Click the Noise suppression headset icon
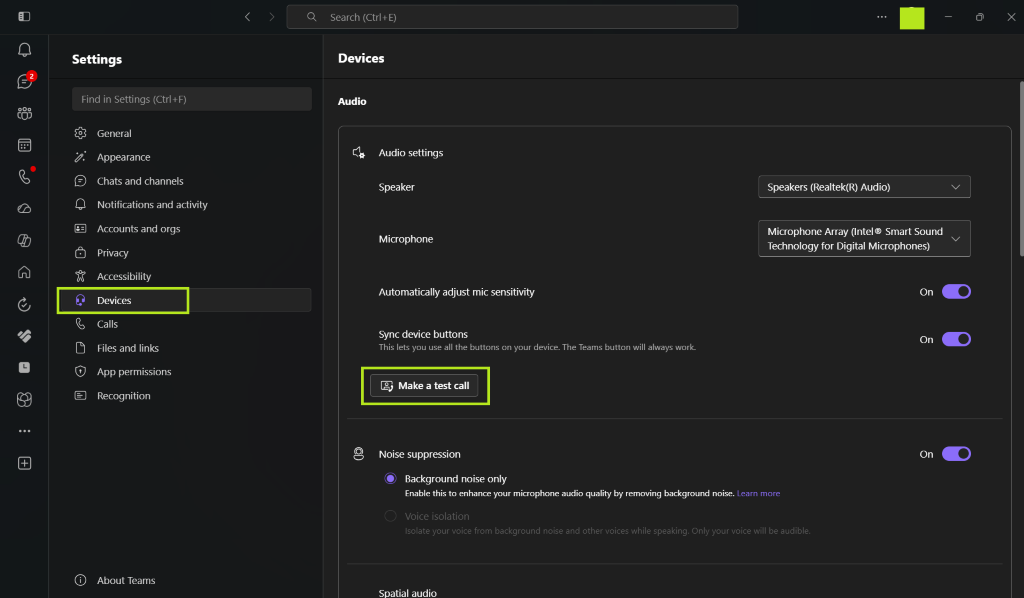The image size is (1024, 598). [359, 454]
